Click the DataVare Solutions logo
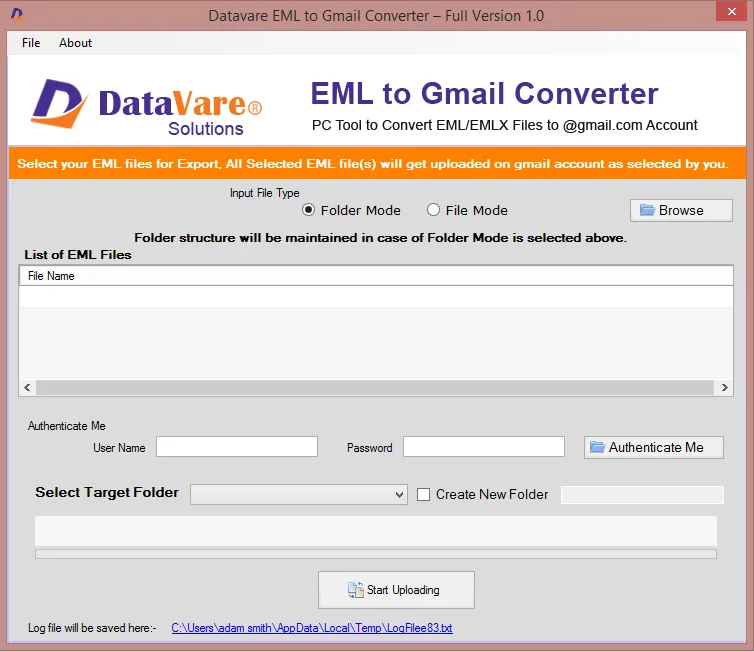 147,107
